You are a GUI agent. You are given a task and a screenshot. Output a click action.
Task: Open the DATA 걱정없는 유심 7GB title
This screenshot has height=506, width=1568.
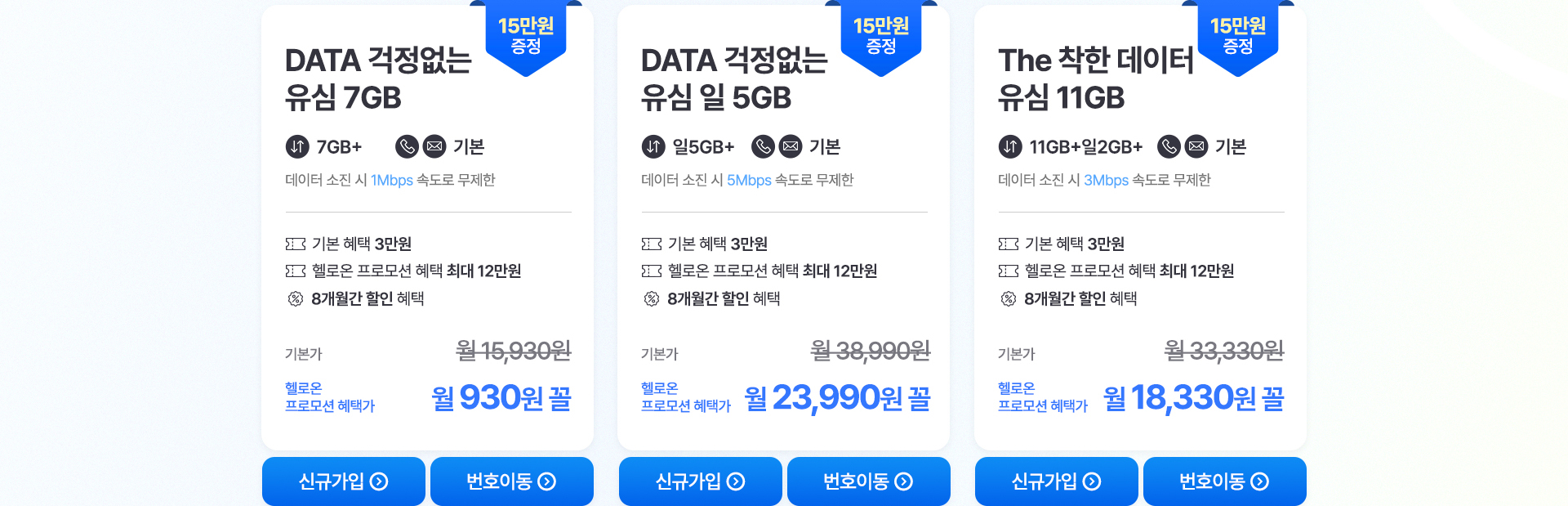coord(378,78)
